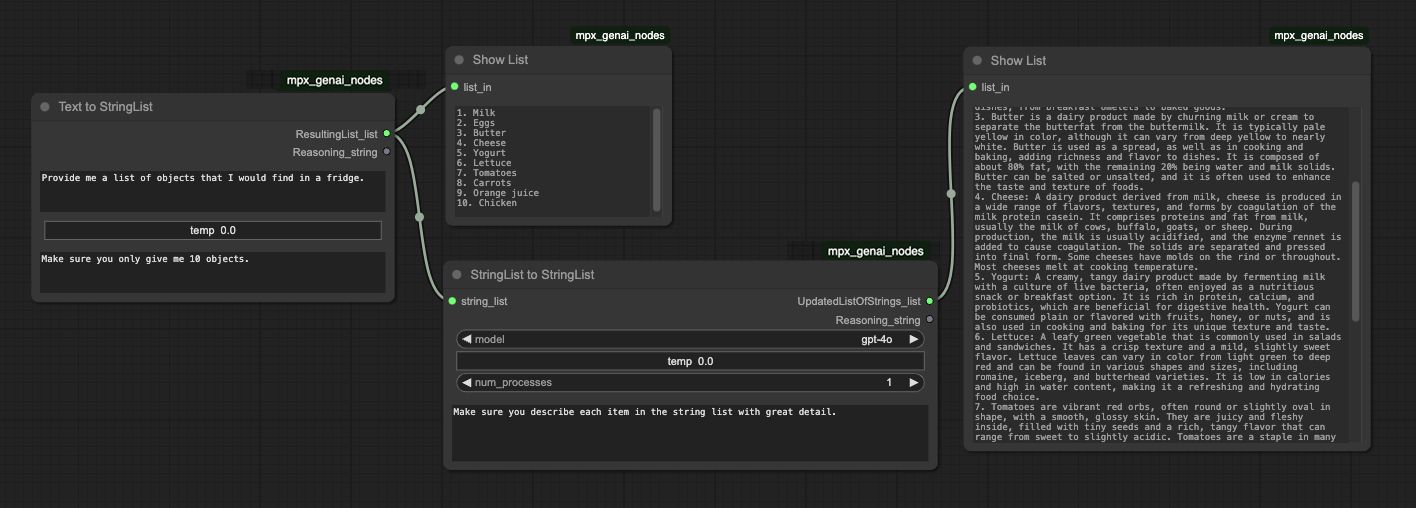Click mpx_genai_nodes badge above right Show List
This screenshot has width=1416, height=508.
click(x=1318, y=35)
